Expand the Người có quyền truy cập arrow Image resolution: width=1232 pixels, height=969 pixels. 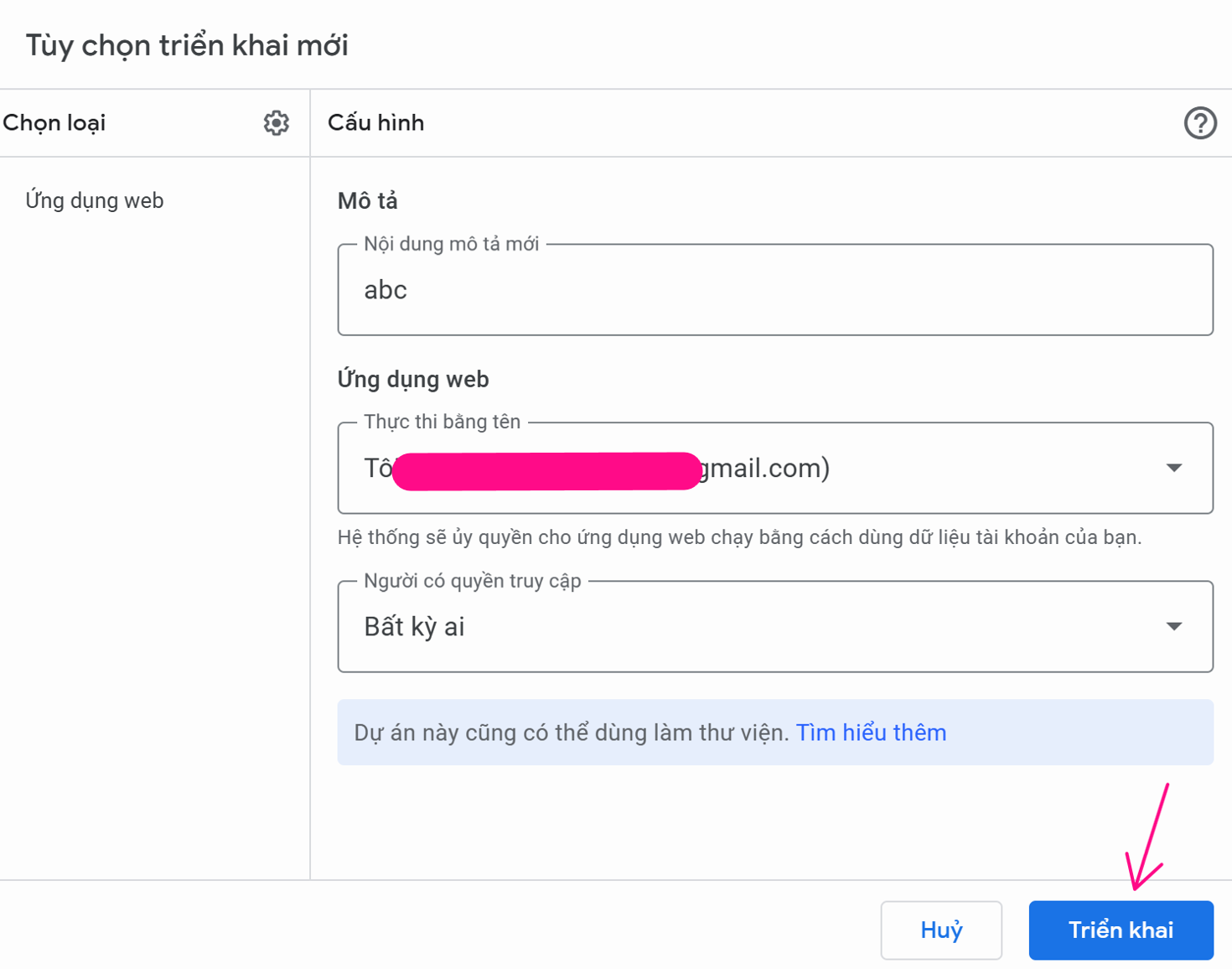click(1173, 626)
